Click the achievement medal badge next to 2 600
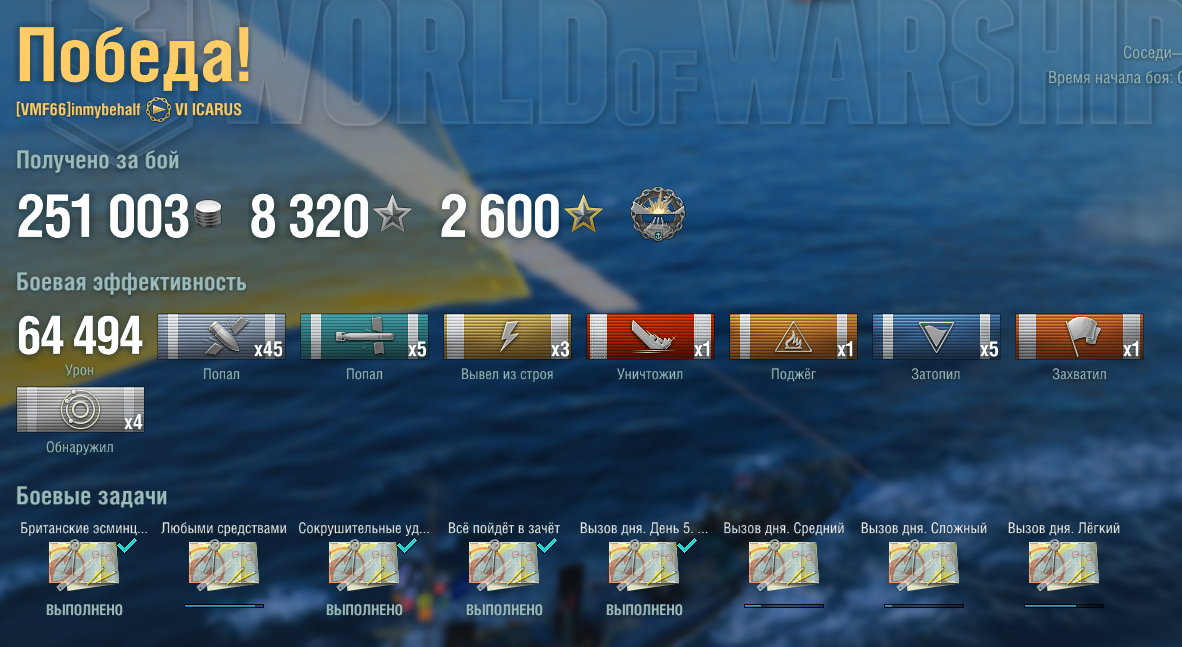The image size is (1182, 647). point(657,214)
